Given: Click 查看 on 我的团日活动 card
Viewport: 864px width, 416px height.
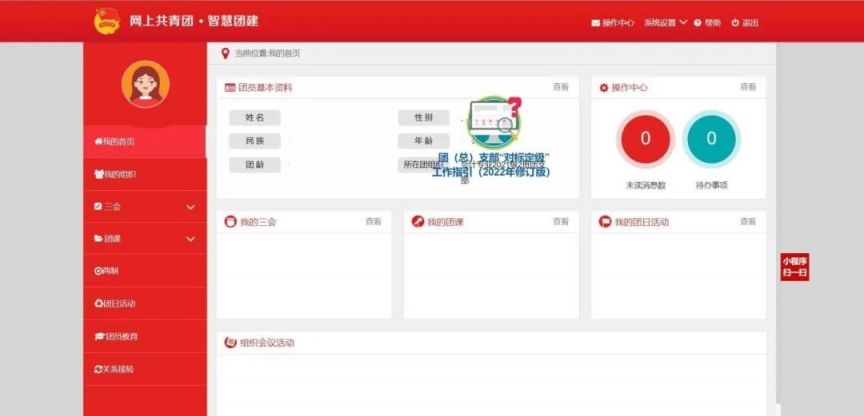Looking at the screenshot, I should [748, 221].
